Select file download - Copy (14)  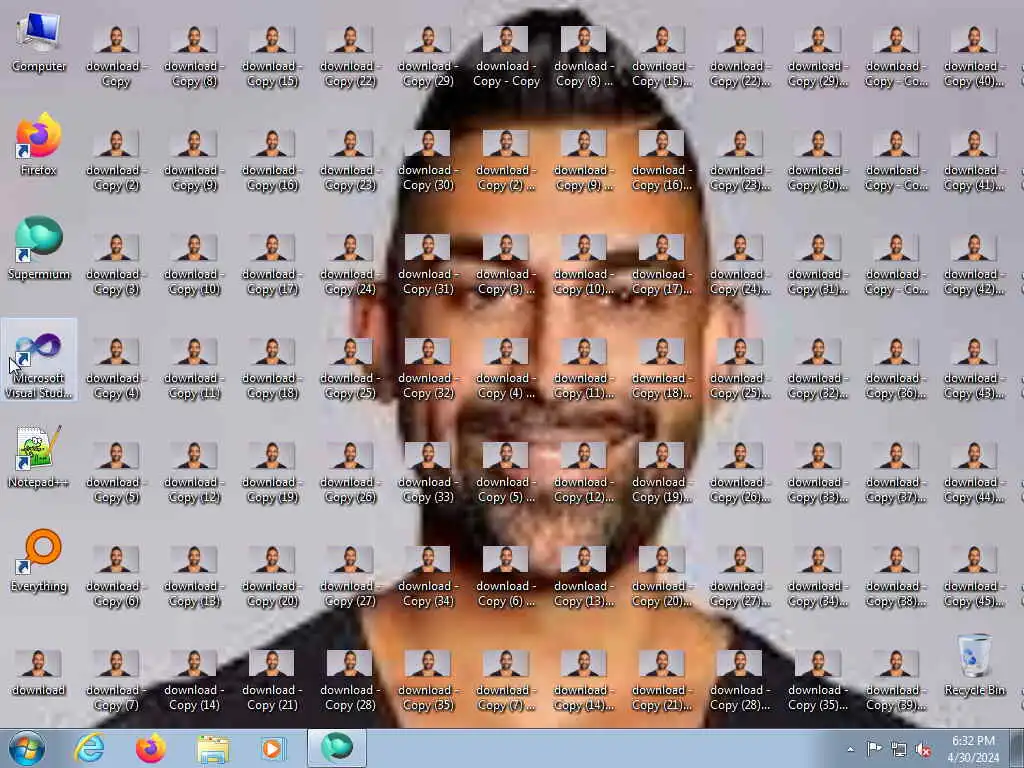coord(194,681)
